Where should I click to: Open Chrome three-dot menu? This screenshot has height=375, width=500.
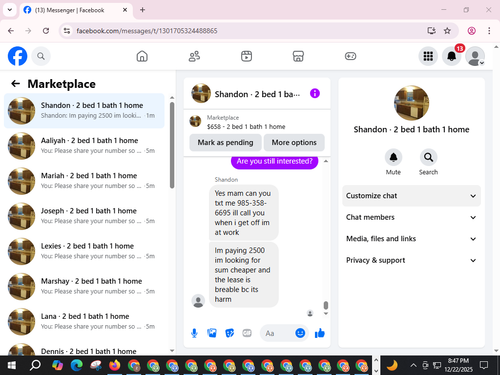(x=489, y=31)
